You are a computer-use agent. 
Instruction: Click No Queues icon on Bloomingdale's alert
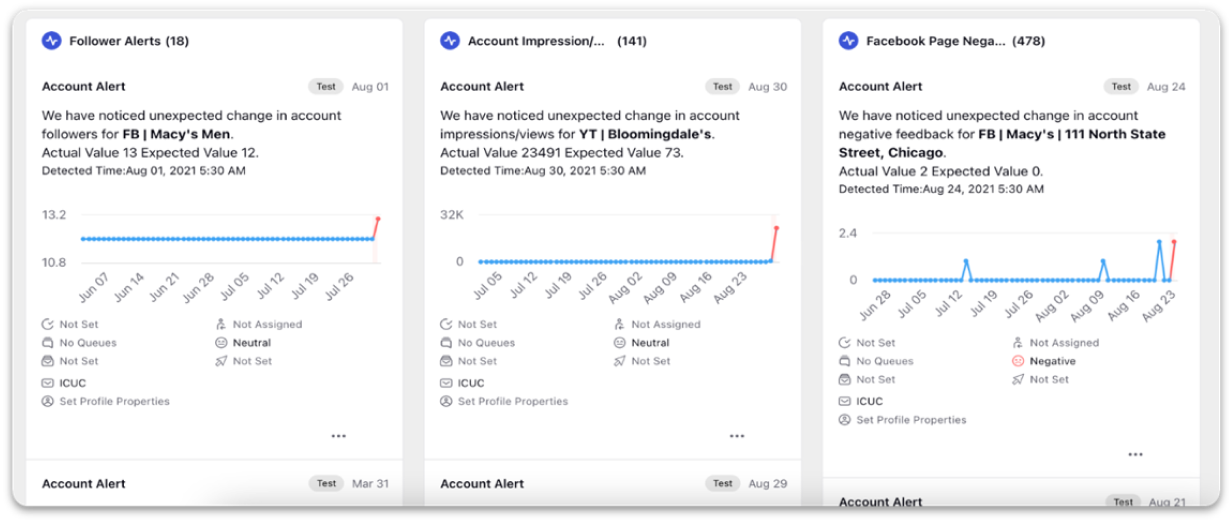point(446,342)
